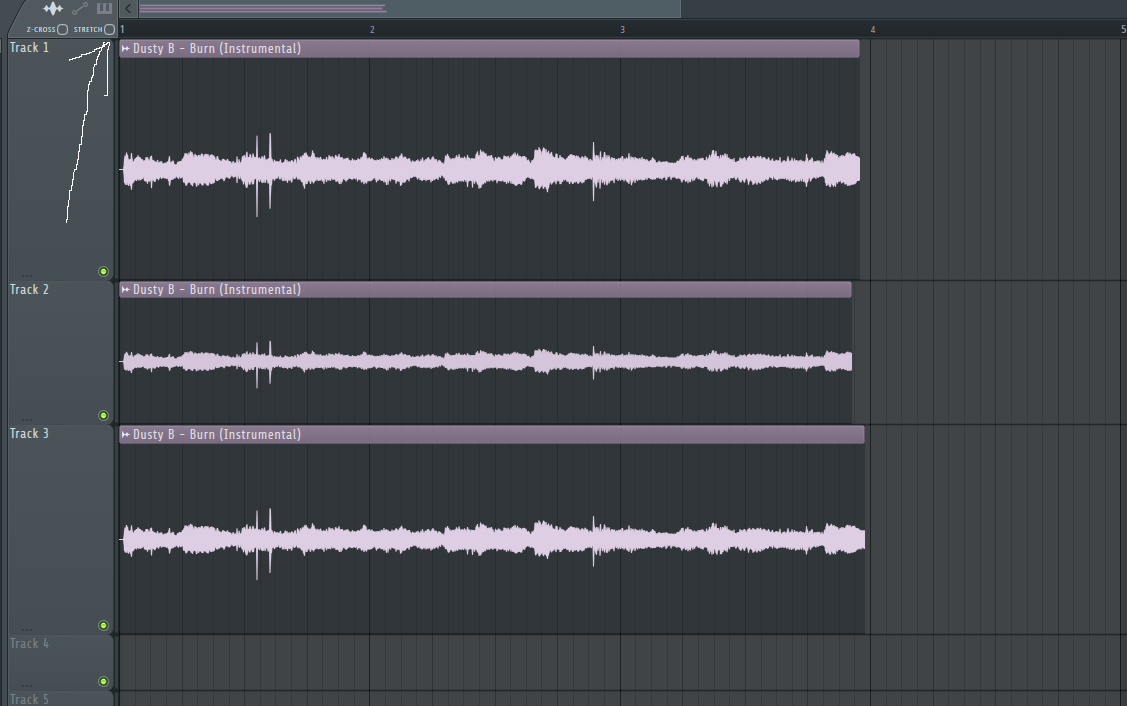Select the Track 1 header label

click(29, 47)
